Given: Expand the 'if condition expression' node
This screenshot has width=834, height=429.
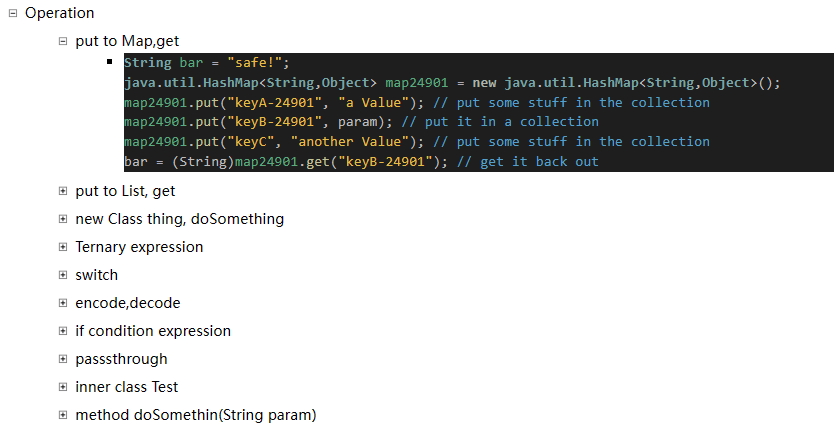Looking at the screenshot, I should point(63,330).
